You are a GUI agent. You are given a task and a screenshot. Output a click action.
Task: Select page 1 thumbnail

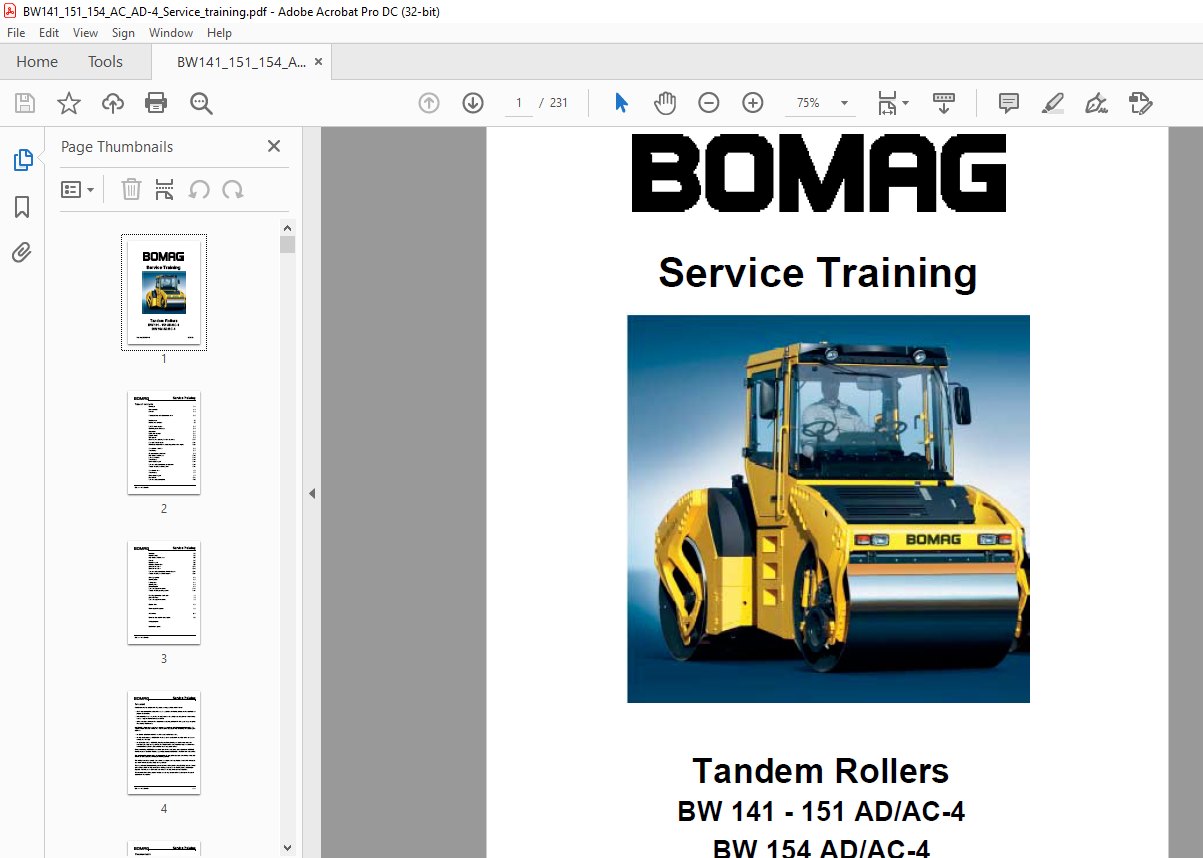[164, 292]
